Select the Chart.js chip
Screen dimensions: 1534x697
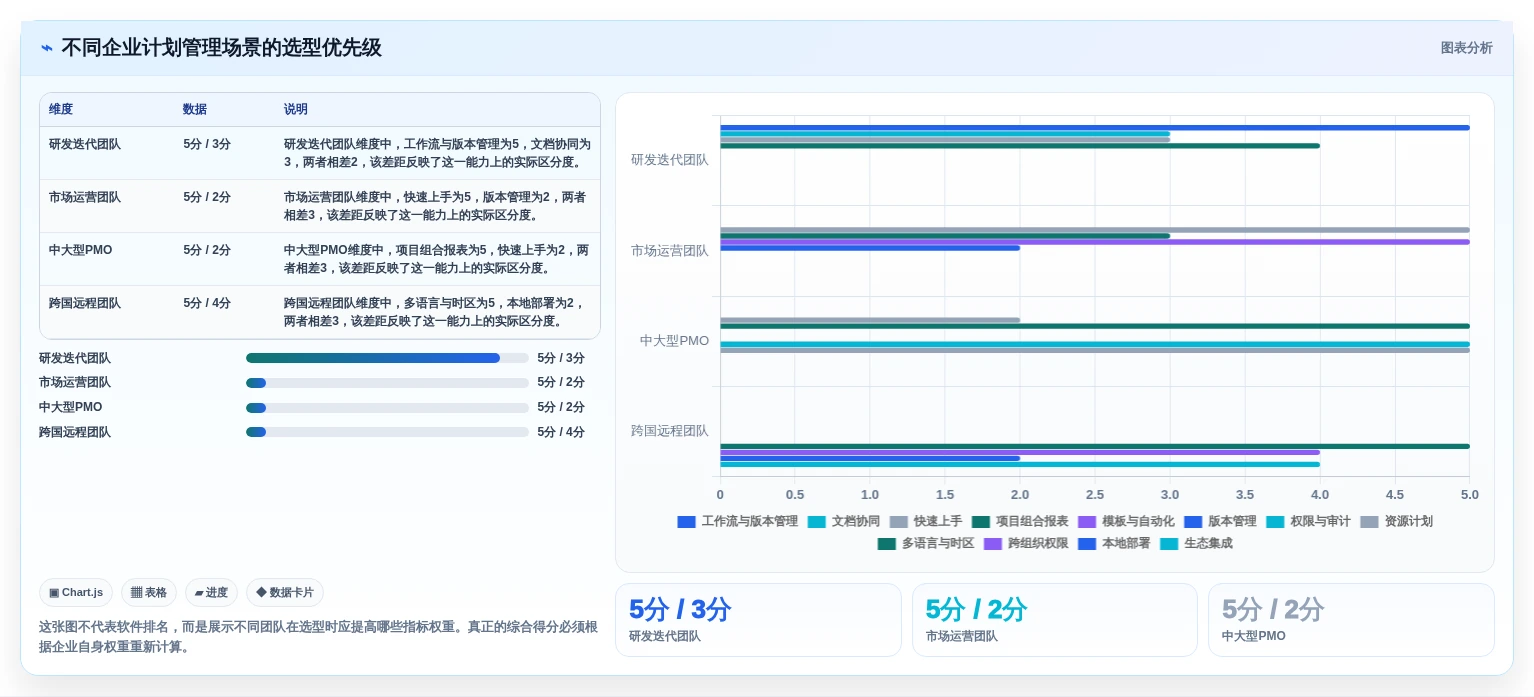click(x=76, y=592)
